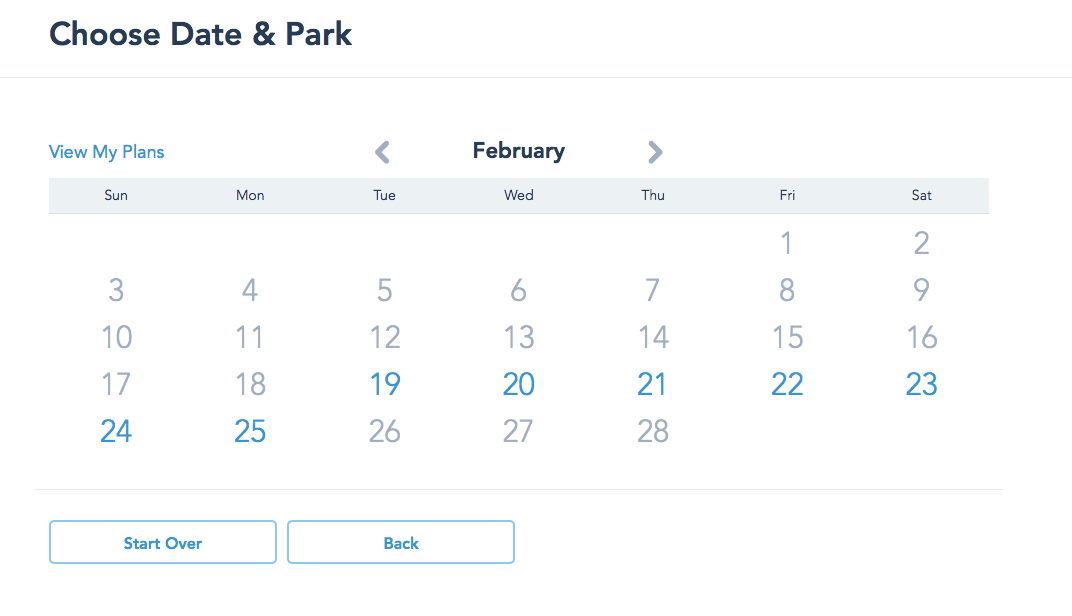The image size is (1072, 616).
Task: Open the View My Plans link
Action: 107,152
